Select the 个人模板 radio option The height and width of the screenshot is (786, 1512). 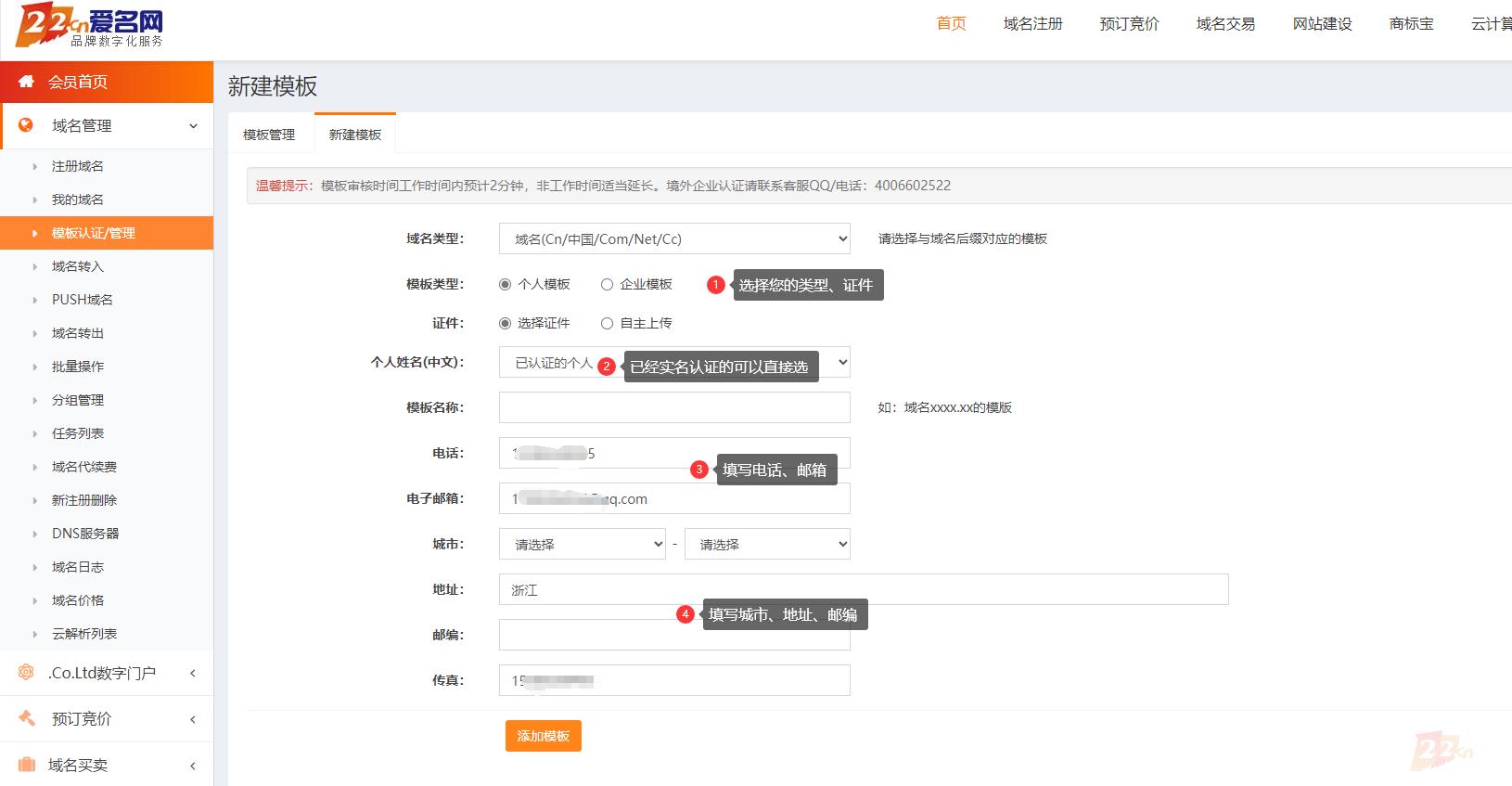click(x=505, y=285)
